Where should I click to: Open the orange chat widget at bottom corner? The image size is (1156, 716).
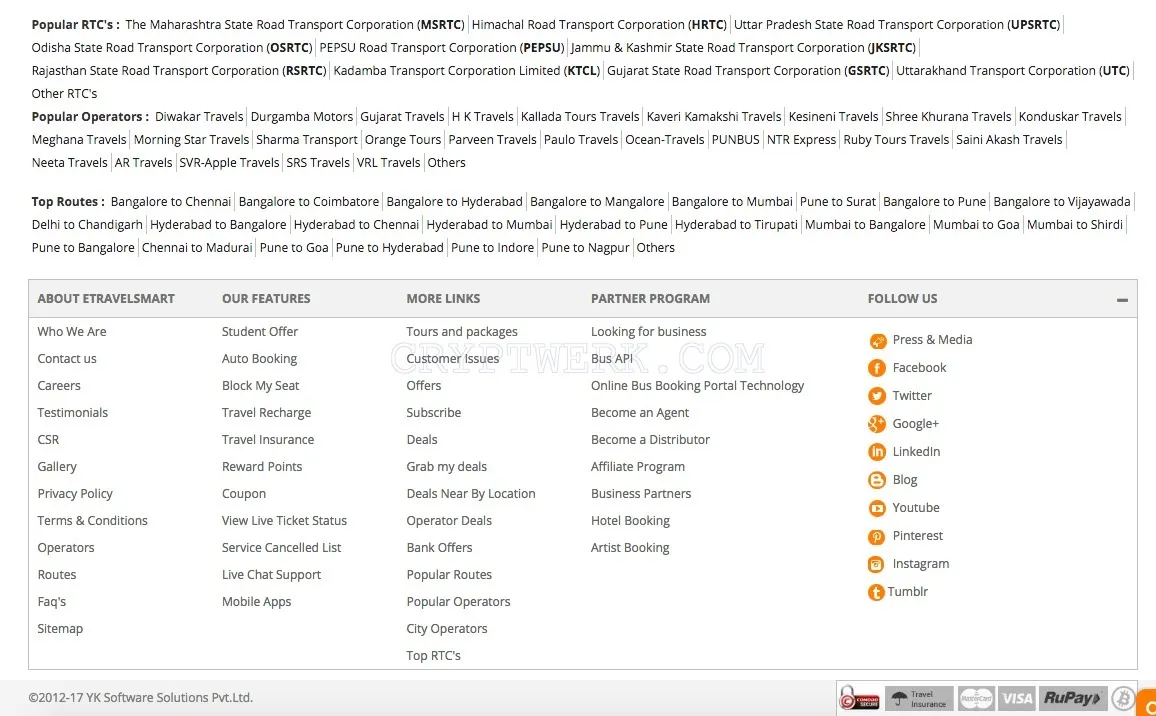1147,703
